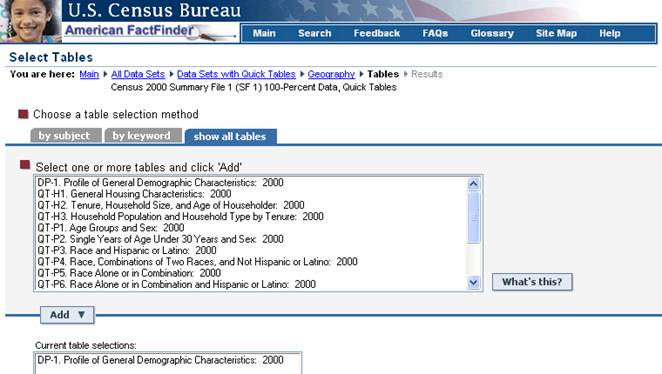This screenshot has width=662, height=374.
Task: Open the Search navigation item
Action: 315,33
